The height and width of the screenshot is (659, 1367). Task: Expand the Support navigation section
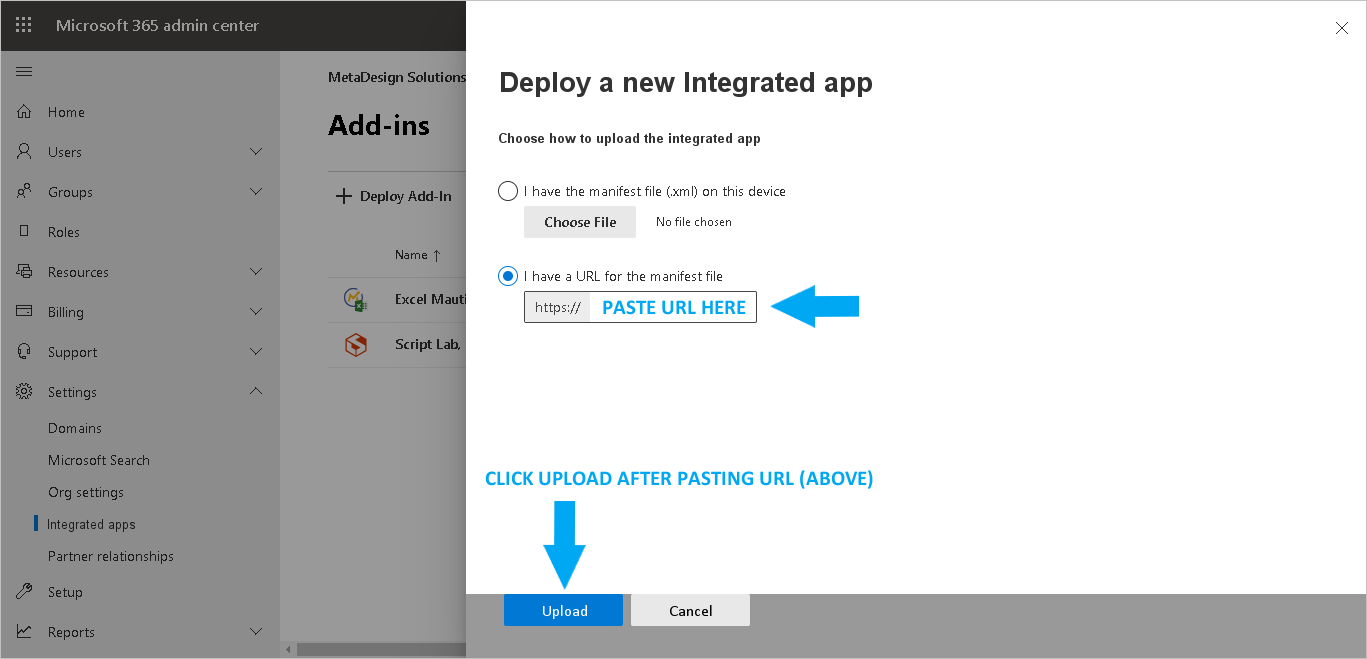[256, 352]
